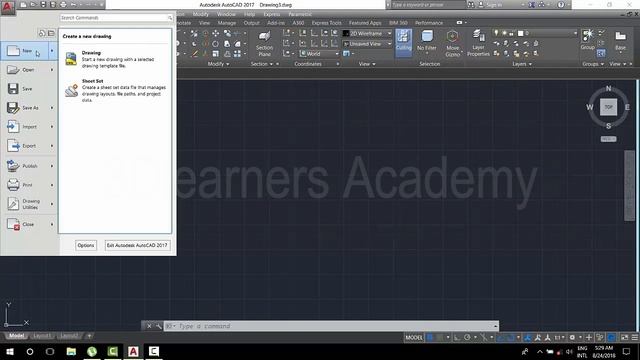This screenshot has height=360, width=640.
Task: Add a new layout with plus tab
Action: click(x=89, y=336)
